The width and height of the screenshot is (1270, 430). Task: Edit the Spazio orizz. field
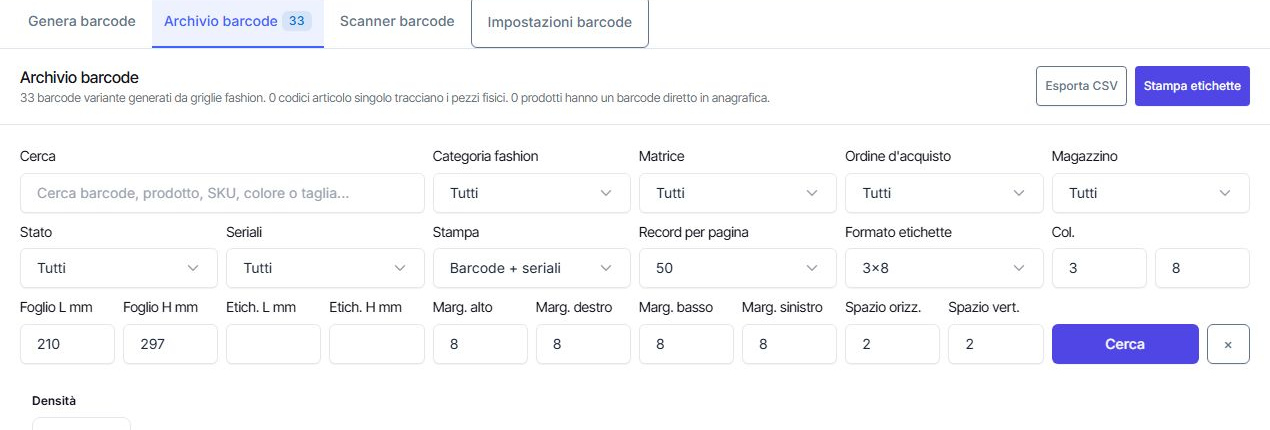point(892,344)
